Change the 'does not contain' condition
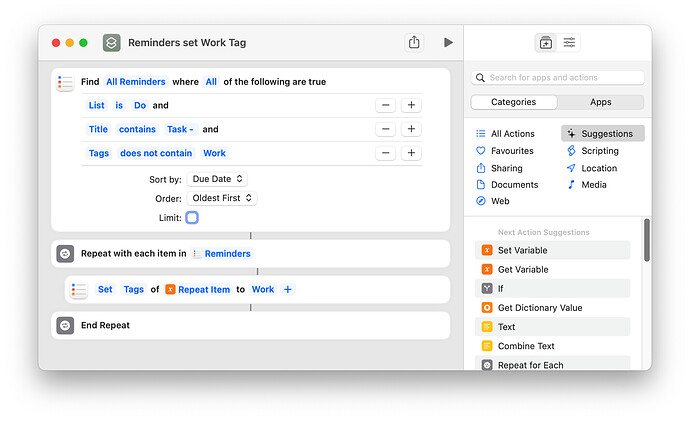This screenshot has height=421, width=690. 156,153
